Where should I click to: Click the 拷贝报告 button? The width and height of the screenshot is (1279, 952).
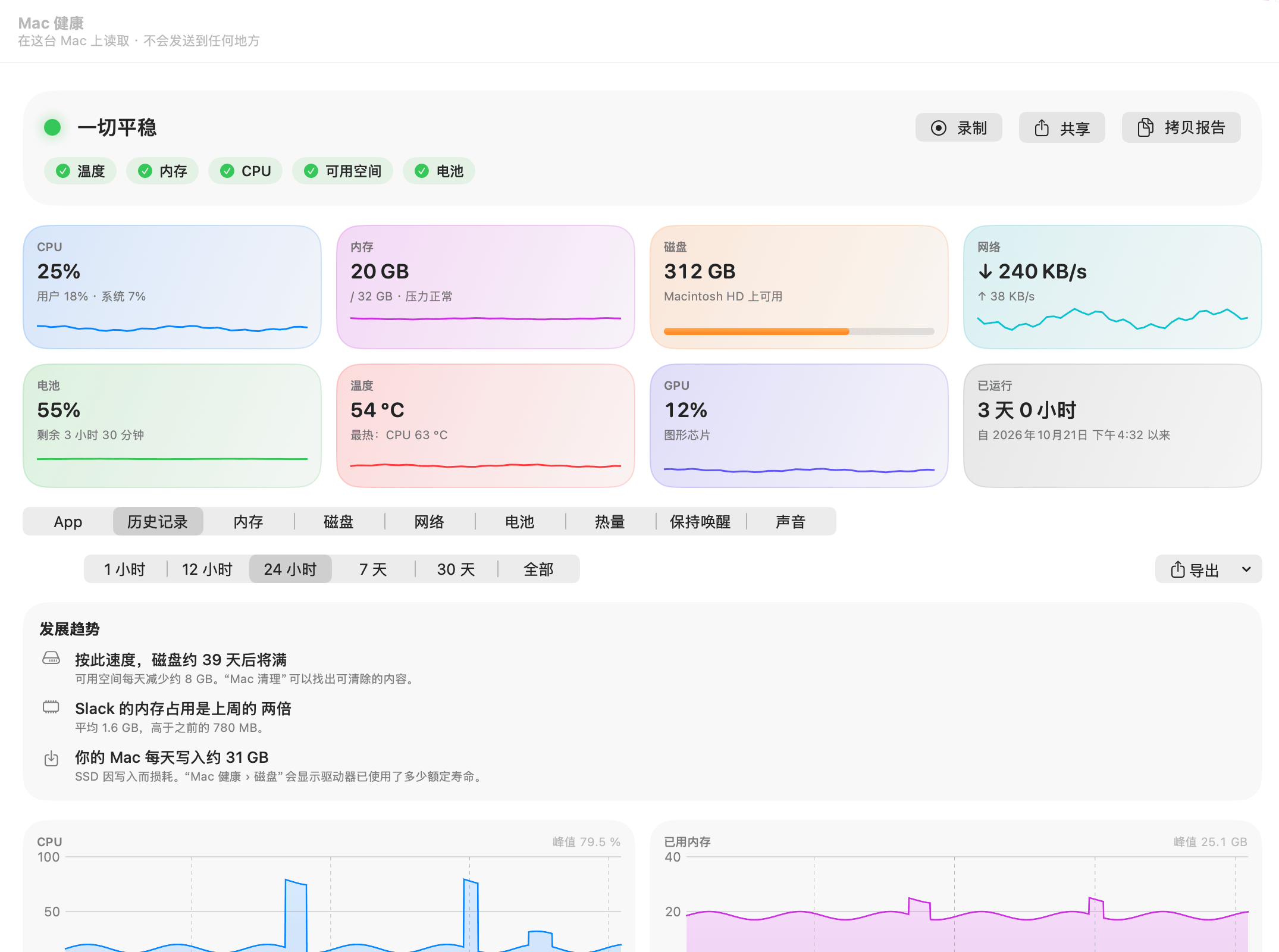[1181, 127]
